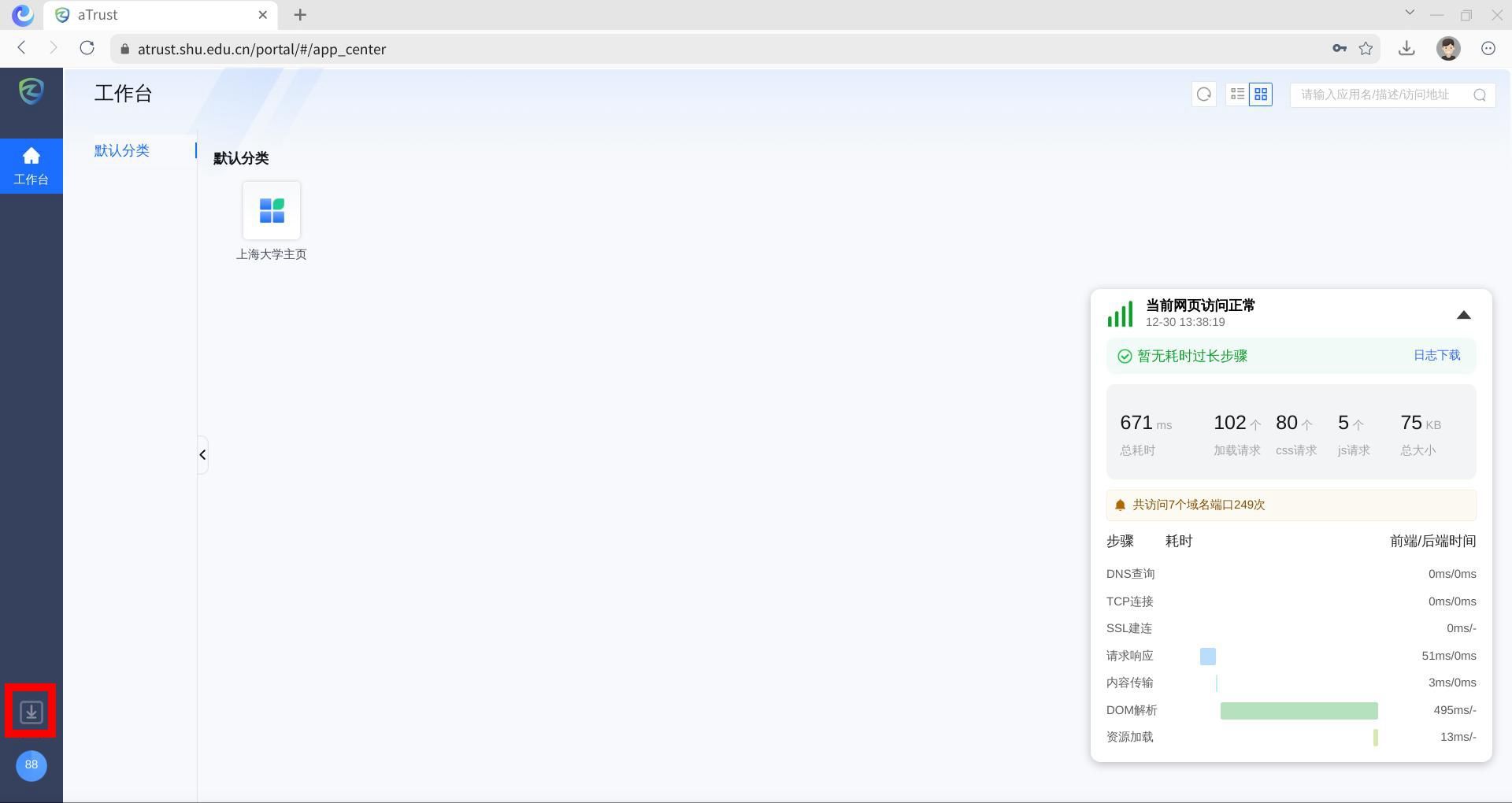Viewport: 1512px width, 803px height.
Task: Open a new browser tab
Action: 300,15
